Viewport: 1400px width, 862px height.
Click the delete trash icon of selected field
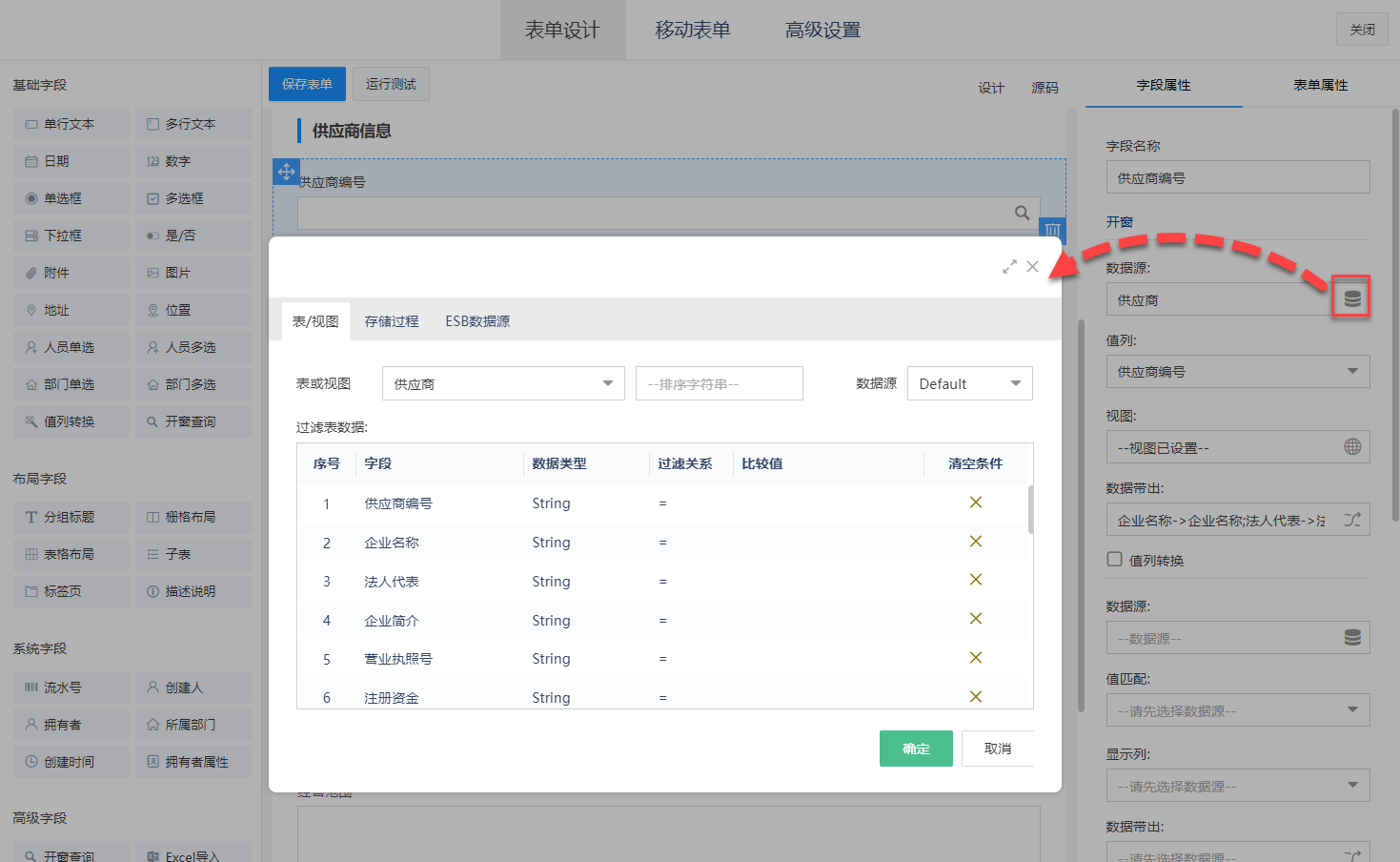point(1052,229)
